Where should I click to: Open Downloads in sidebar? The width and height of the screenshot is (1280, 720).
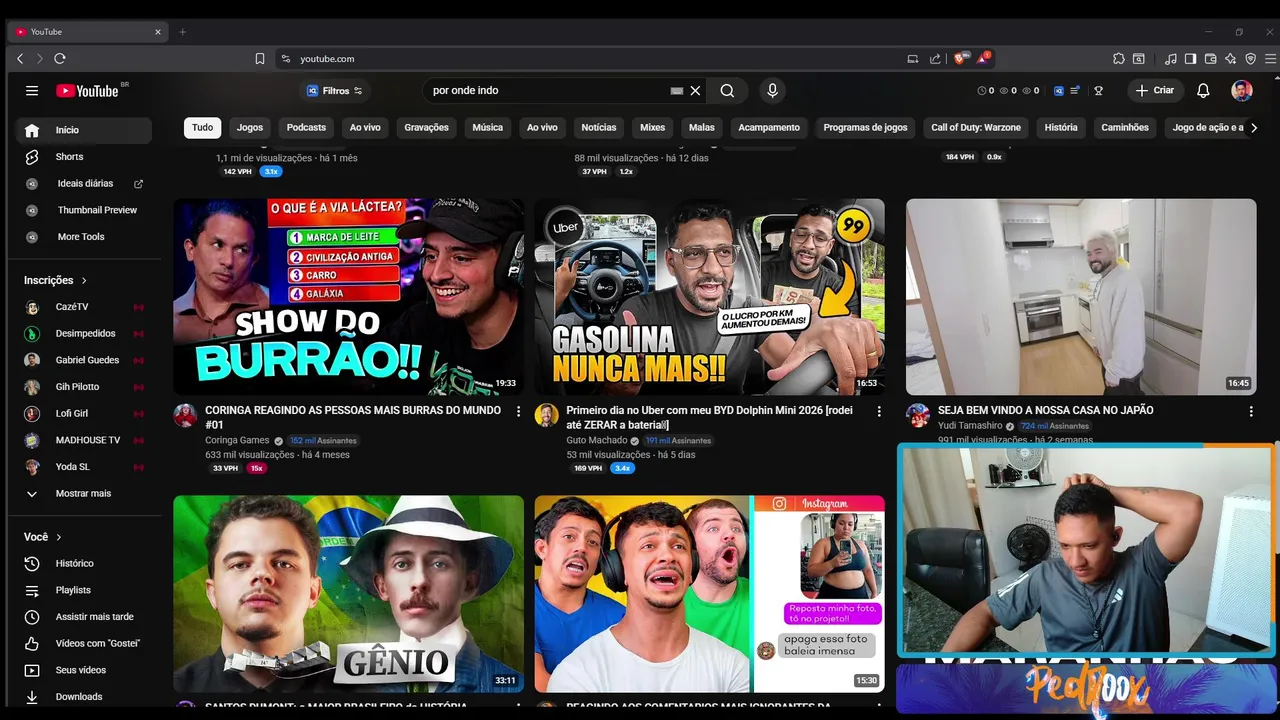pos(84,697)
